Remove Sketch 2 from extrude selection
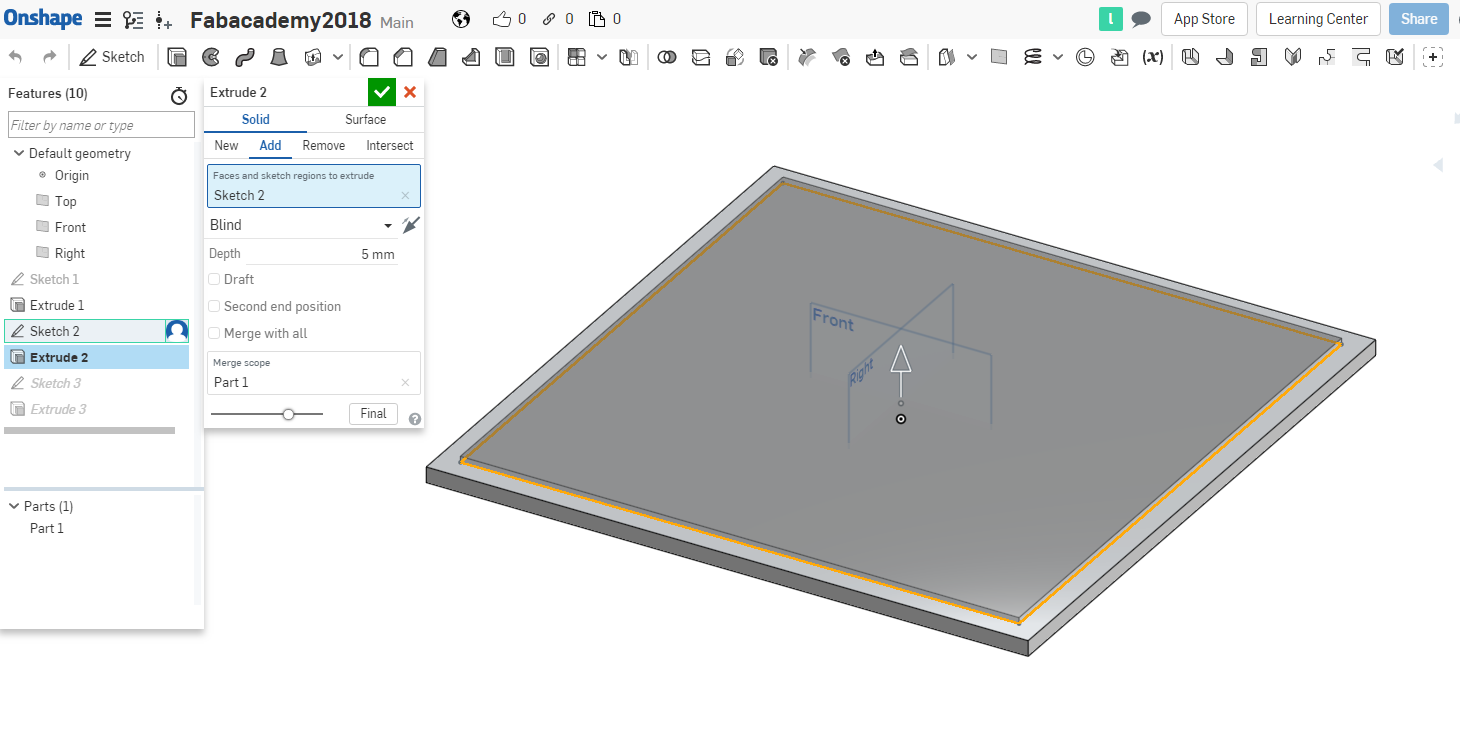This screenshot has width=1460, height=735. 405,196
